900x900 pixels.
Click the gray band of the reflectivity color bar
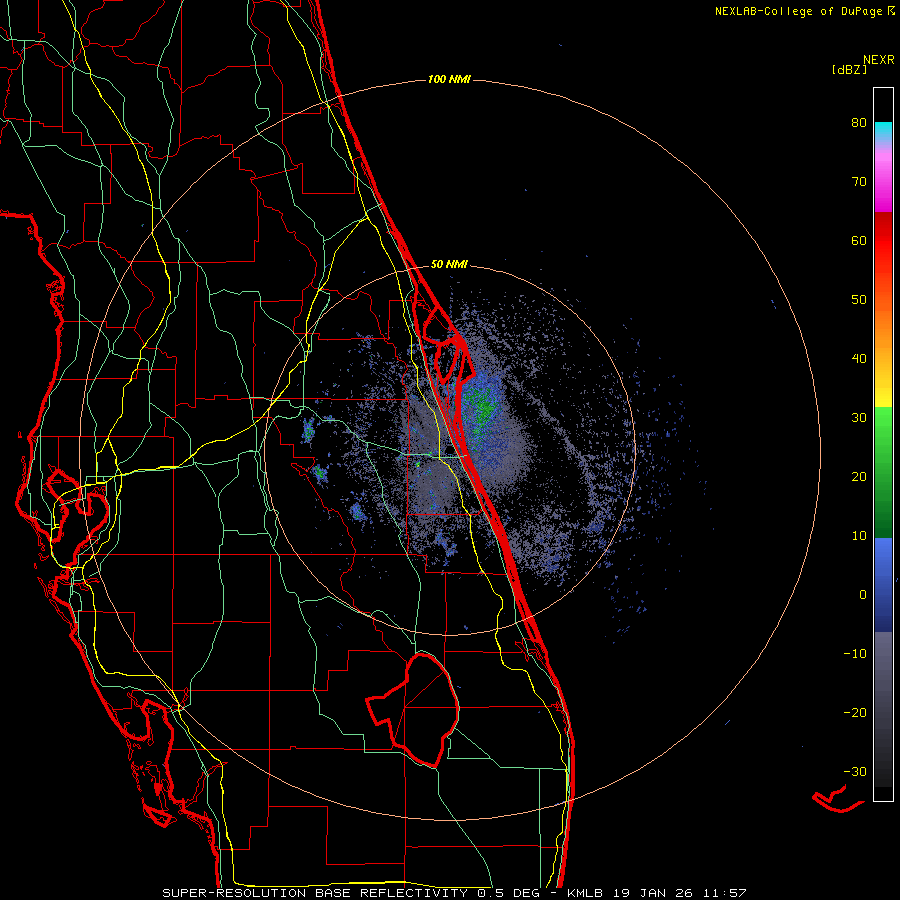(883, 709)
